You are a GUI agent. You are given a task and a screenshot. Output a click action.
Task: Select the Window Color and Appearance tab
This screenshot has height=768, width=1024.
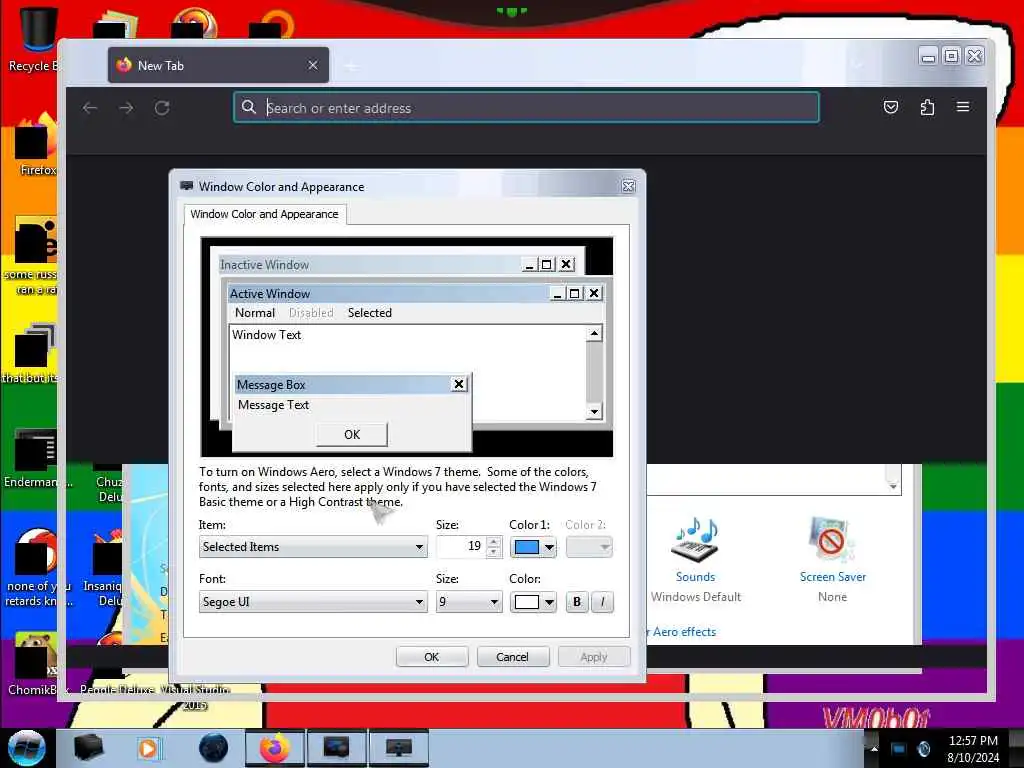[264, 214]
